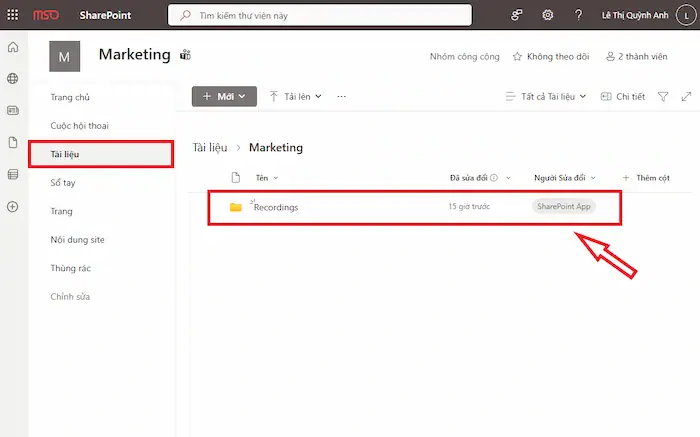The width and height of the screenshot is (700, 437).
Task: Open My sites globe icon
Action: coord(13,78)
